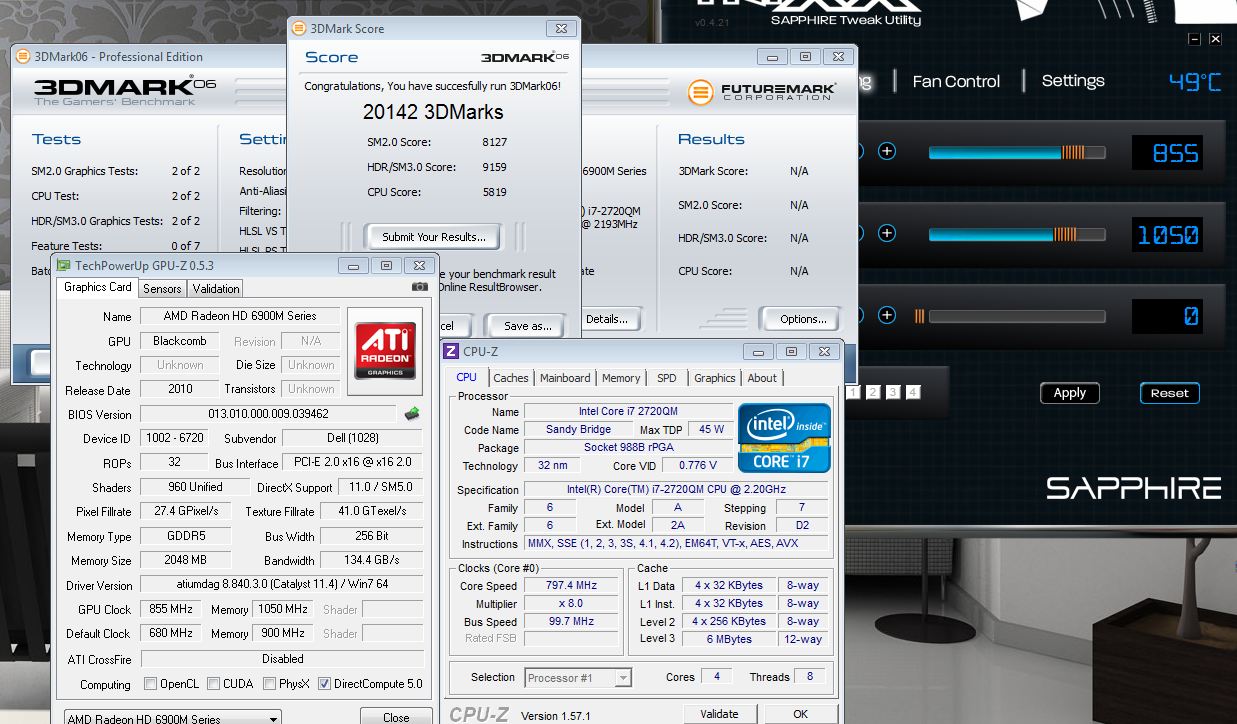Click the slider for the 0 value row
Image resolution: width=1237 pixels, height=724 pixels.
click(x=1017, y=316)
